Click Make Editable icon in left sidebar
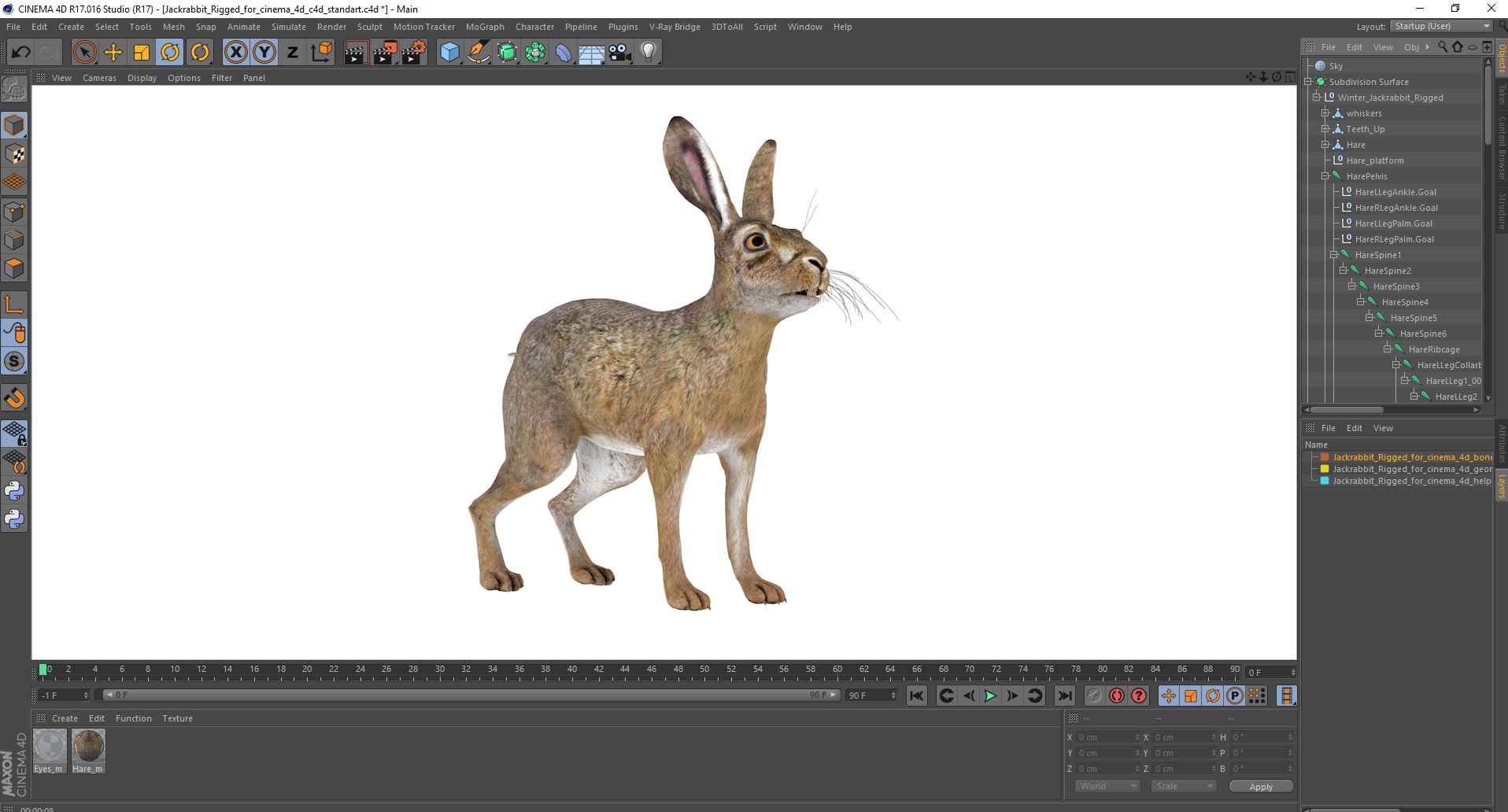 (x=14, y=90)
